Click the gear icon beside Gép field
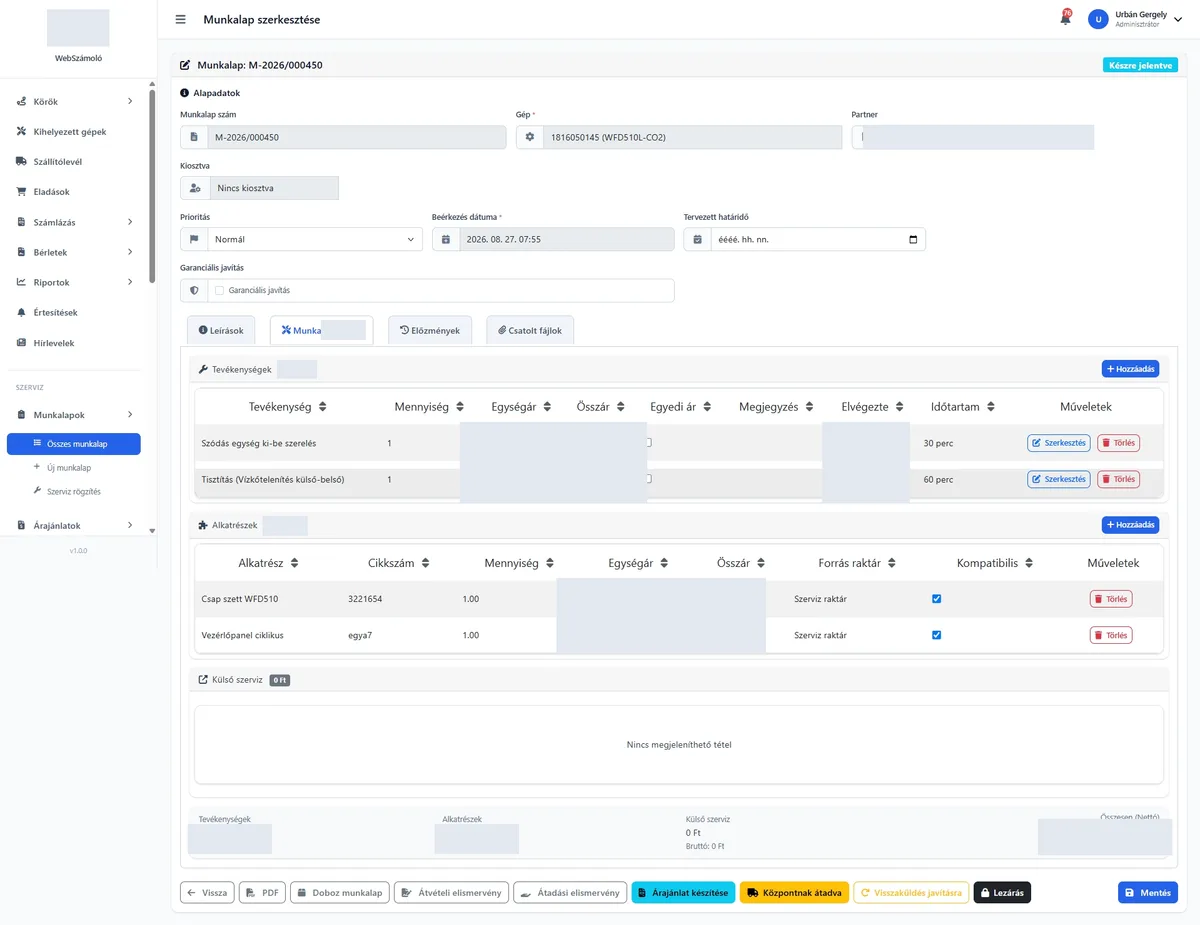 click(530, 137)
